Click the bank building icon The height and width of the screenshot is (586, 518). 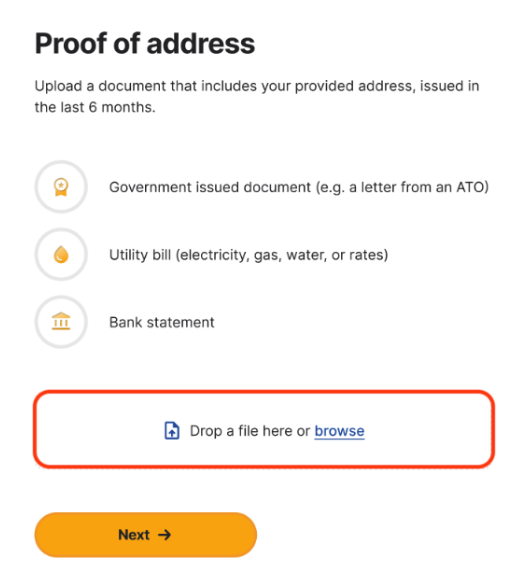[61, 321]
